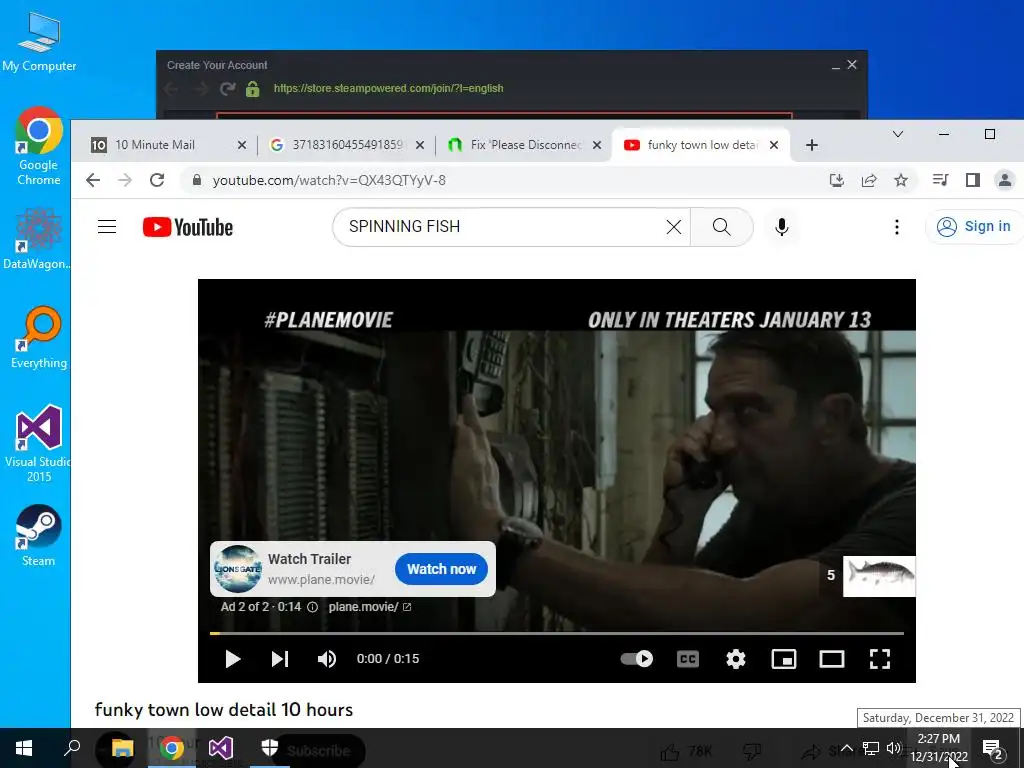The width and height of the screenshot is (1024, 768).
Task: Go back in Chrome
Action: click(93, 180)
